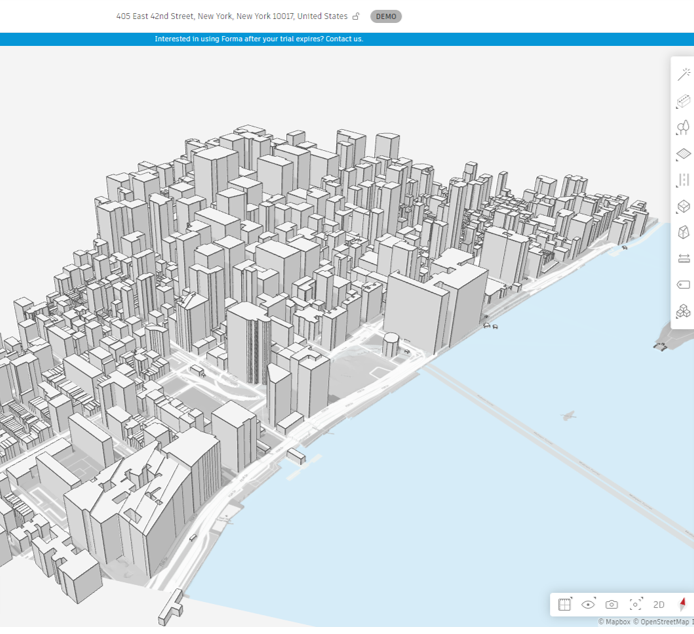Open the trees vegetation tool
Viewport: 694px width, 634px height.
click(684, 128)
